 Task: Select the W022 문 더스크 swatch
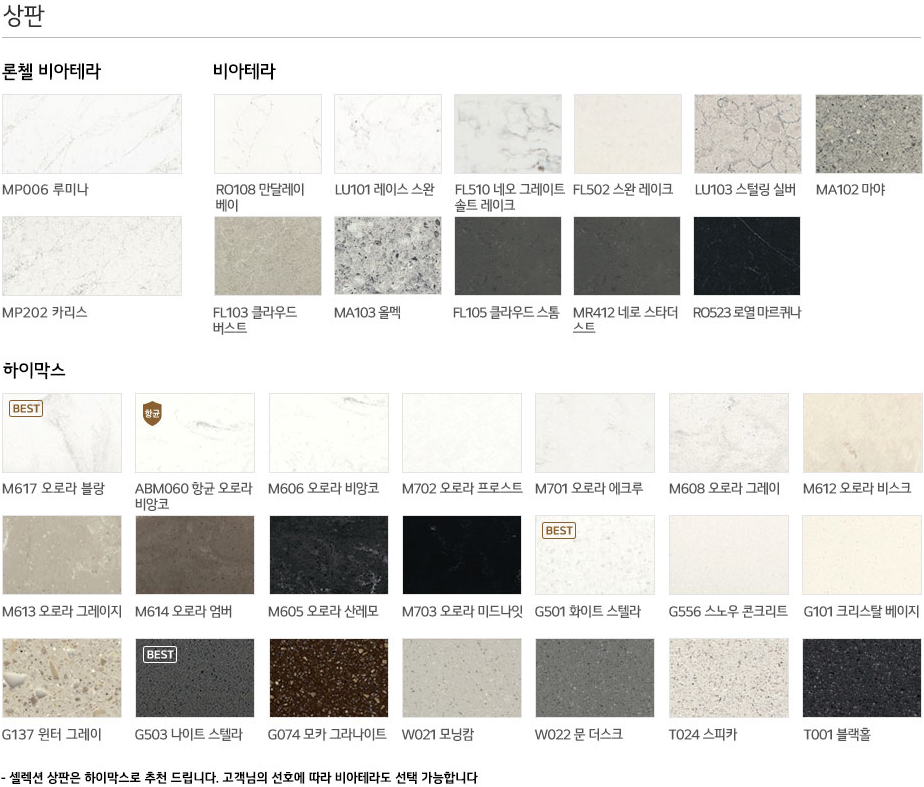pos(595,678)
